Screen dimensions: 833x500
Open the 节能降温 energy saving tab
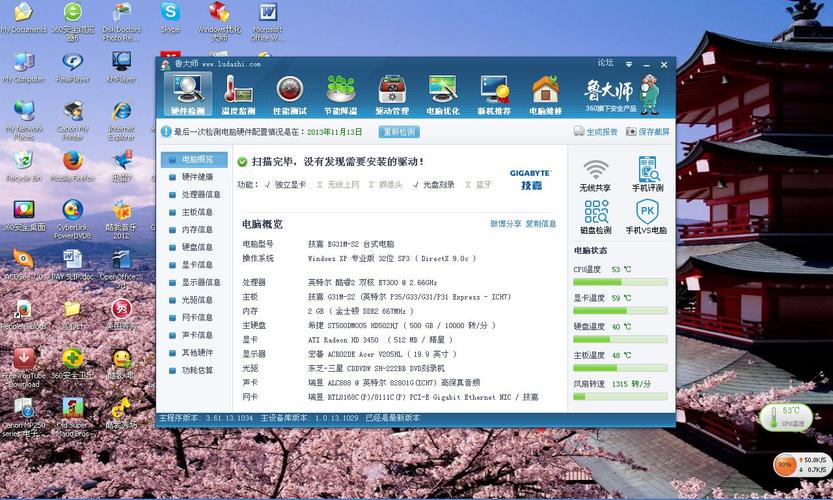[341, 95]
